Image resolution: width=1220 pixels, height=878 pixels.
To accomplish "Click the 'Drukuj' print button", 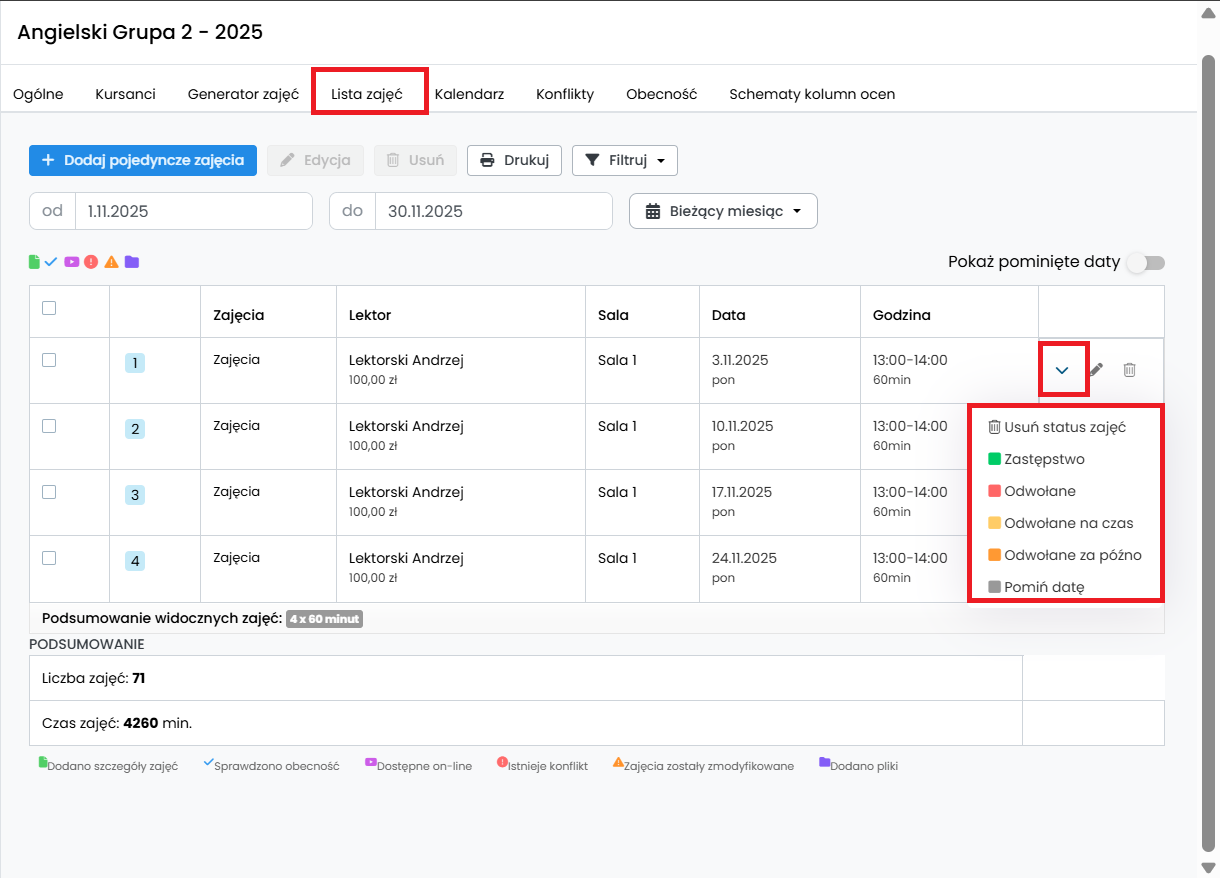I will point(514,160).
